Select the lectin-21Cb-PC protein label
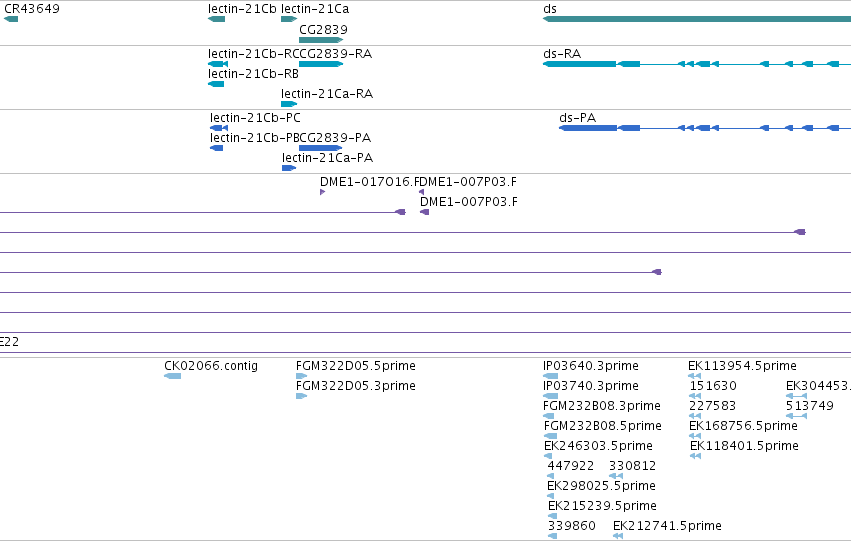This screenshot has height=541, width=851. 255,118
